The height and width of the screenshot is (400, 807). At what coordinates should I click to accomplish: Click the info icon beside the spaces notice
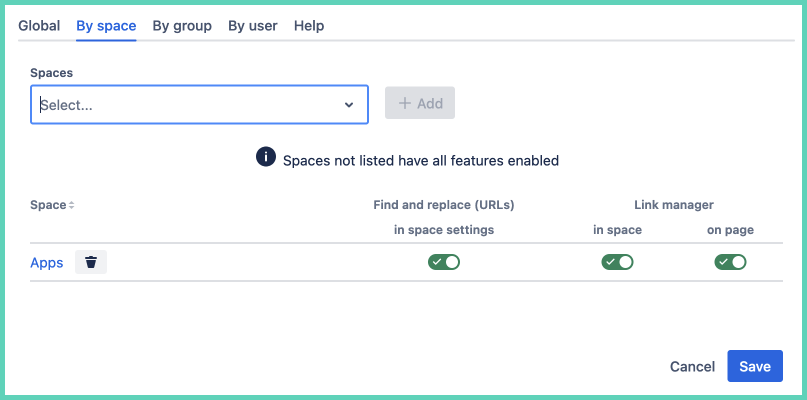(266, 158)
